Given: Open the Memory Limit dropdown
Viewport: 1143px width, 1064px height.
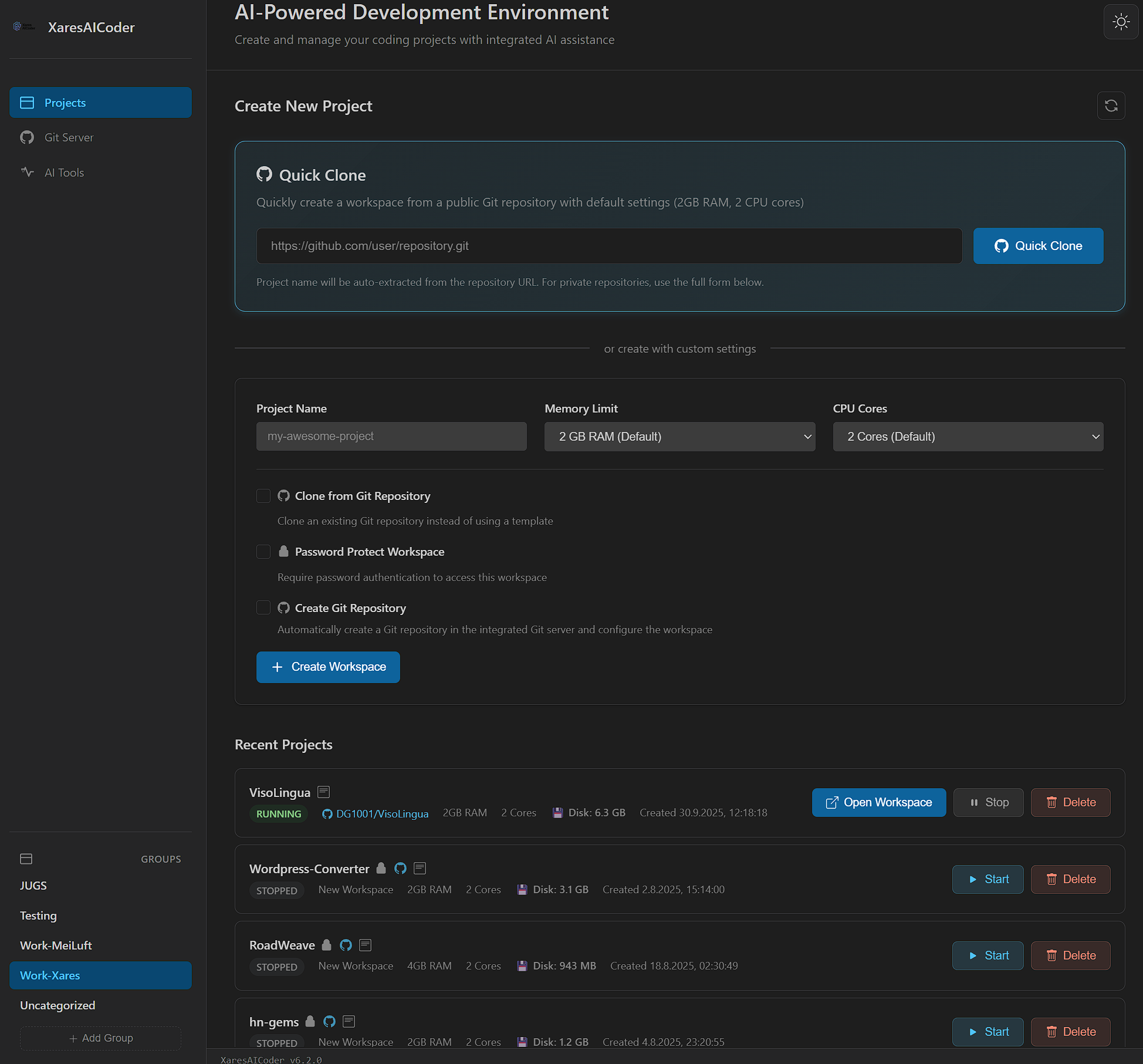Looking at the screenshot, I should coord(679,436).
